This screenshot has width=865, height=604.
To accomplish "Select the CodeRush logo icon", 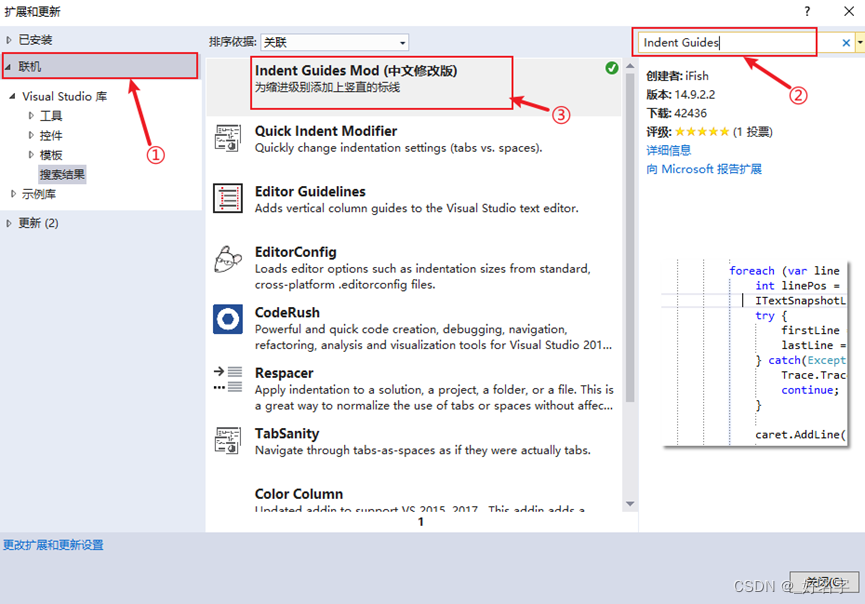I will pyautogui.click(x=227, y=319).
